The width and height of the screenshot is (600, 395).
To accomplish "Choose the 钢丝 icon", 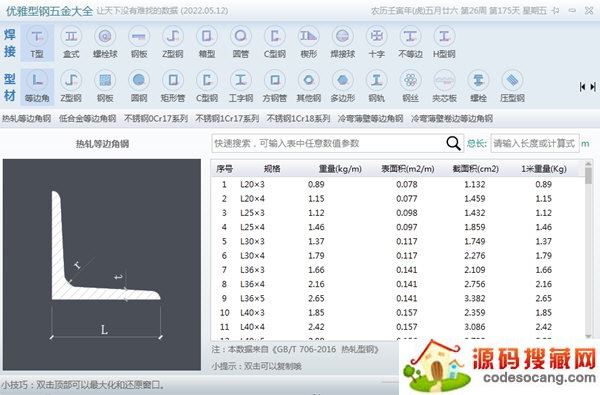I will point(411,87).
